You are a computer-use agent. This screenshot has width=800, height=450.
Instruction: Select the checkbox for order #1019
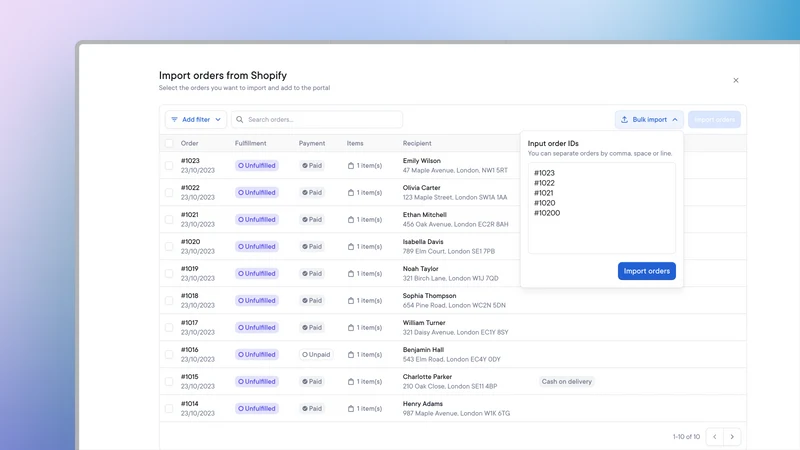pos(169,273)
